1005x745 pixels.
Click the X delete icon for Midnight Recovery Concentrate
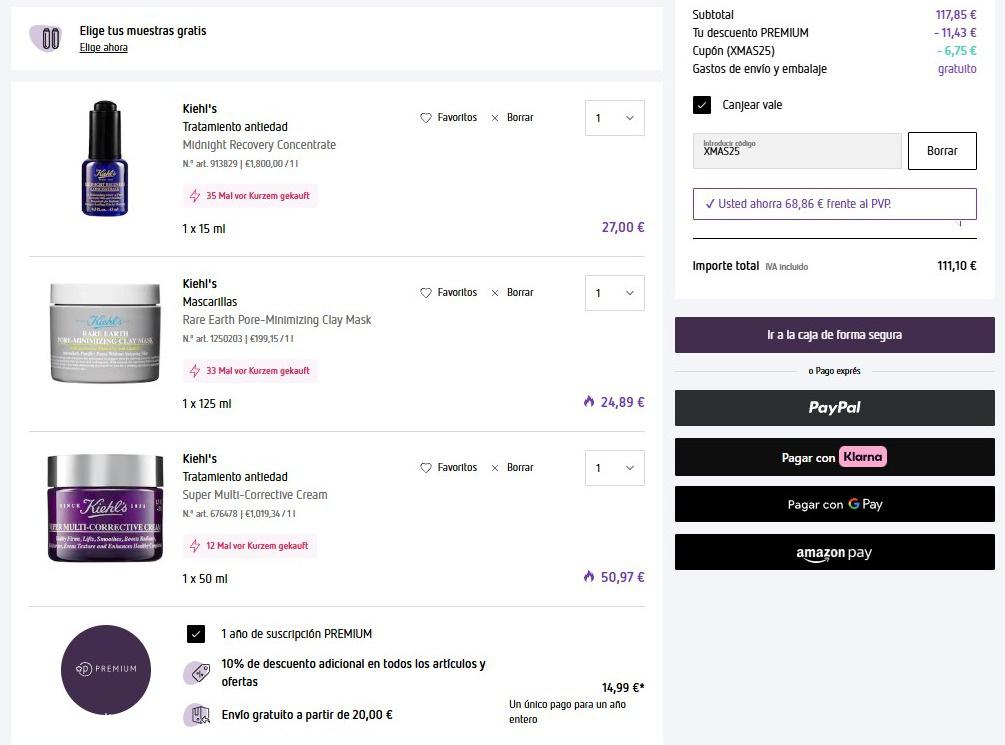point(495,118)
